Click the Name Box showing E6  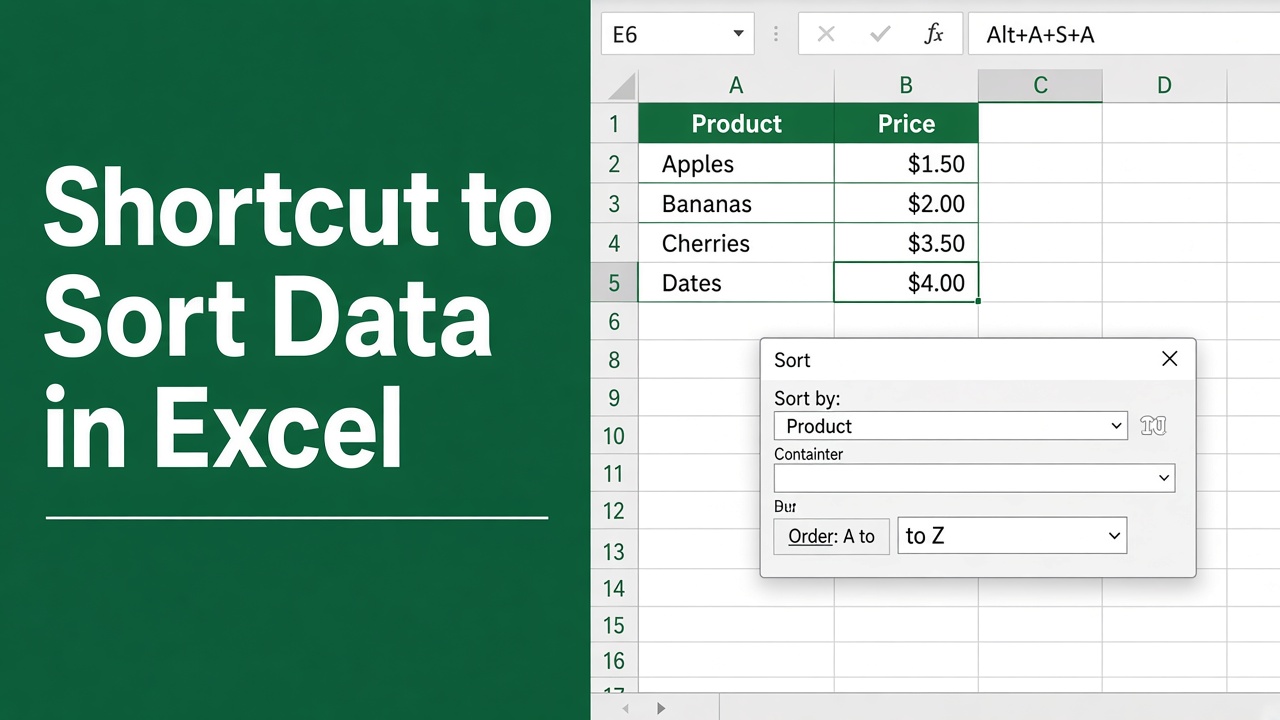678,34
